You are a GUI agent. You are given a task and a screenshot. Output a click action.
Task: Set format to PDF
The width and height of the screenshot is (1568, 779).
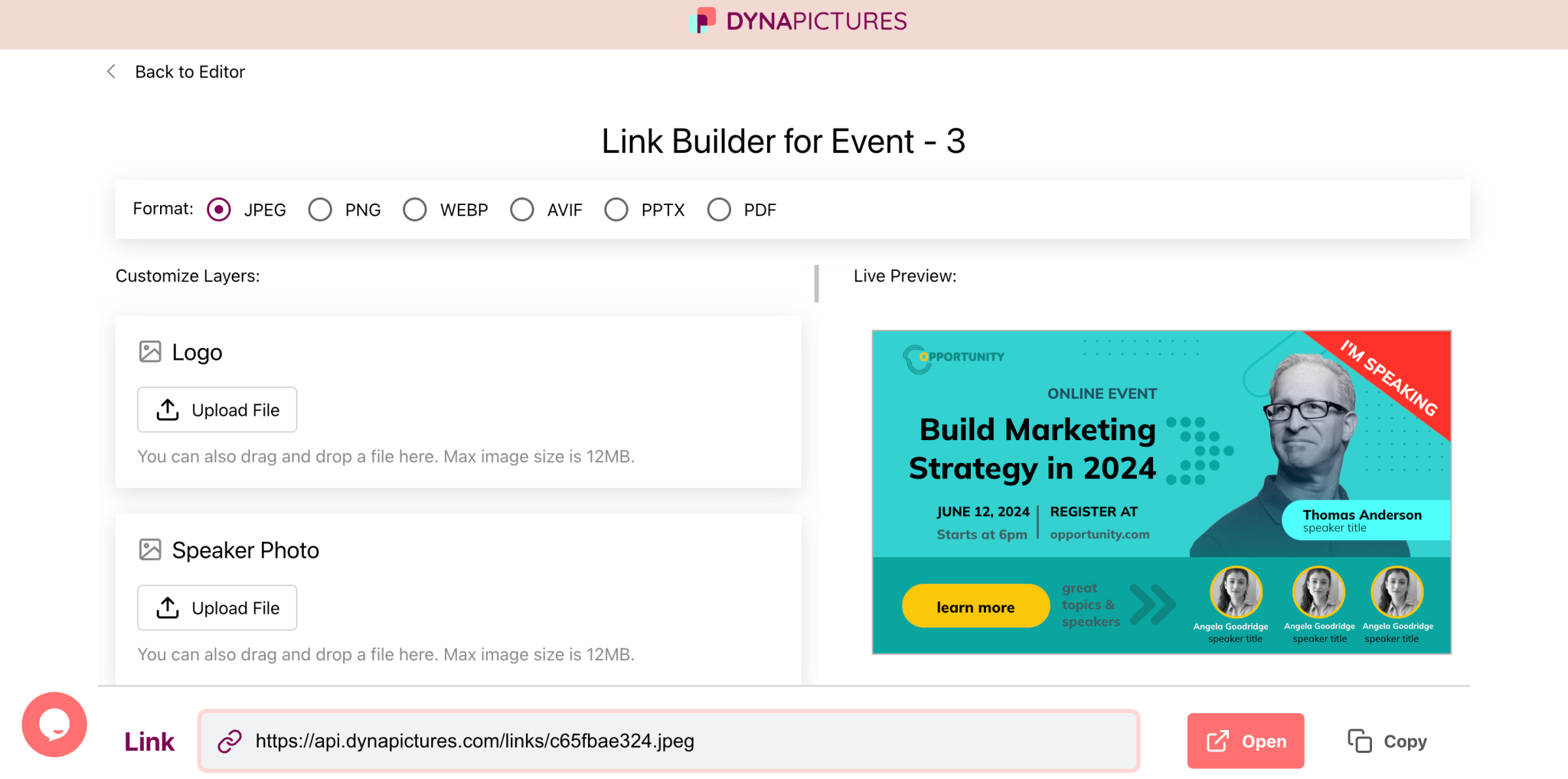[x=719, y=210]
